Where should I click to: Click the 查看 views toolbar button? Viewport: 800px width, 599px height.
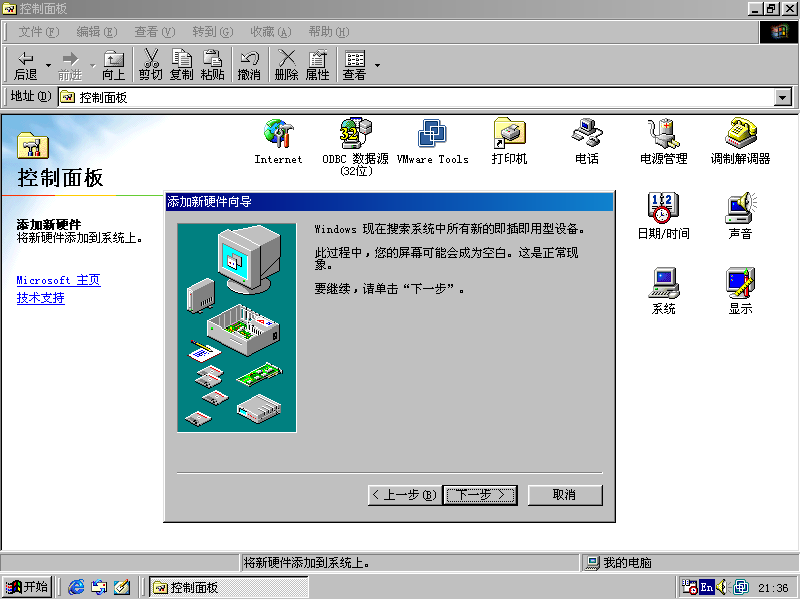tap(355, 65)
